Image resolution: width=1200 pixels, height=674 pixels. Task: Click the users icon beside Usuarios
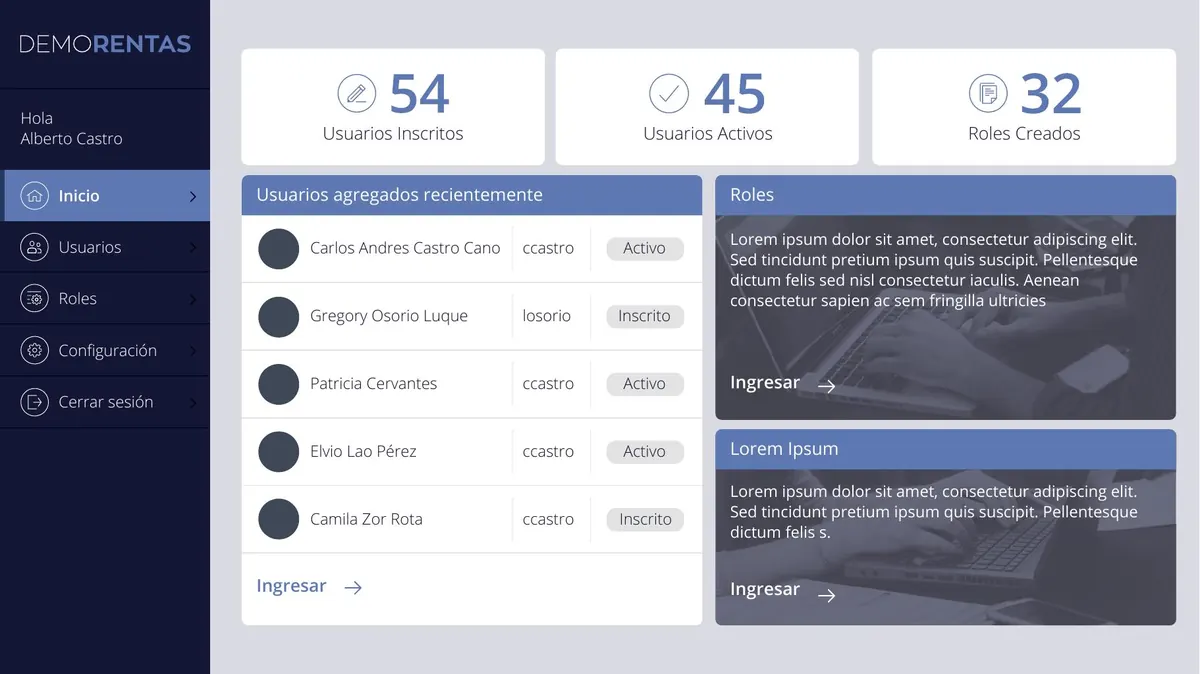tap(35, 247)
